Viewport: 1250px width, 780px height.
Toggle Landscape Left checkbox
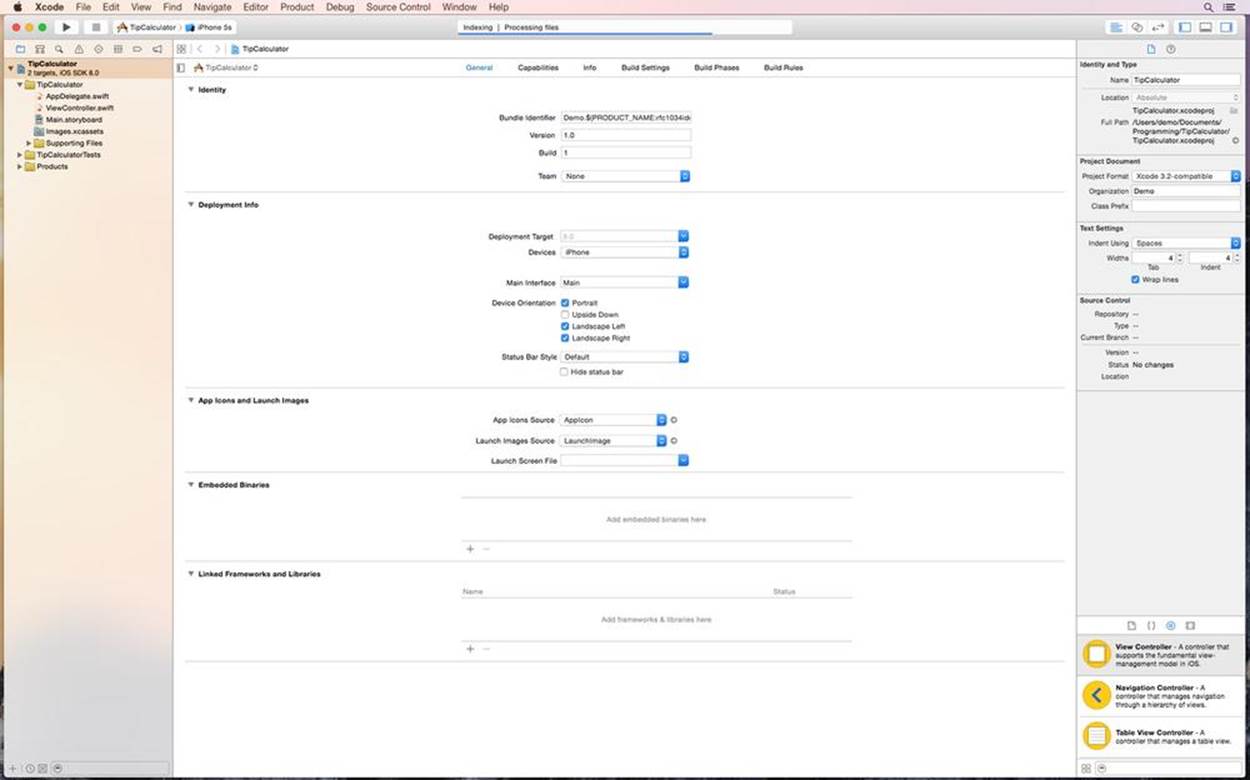(565, 327)
